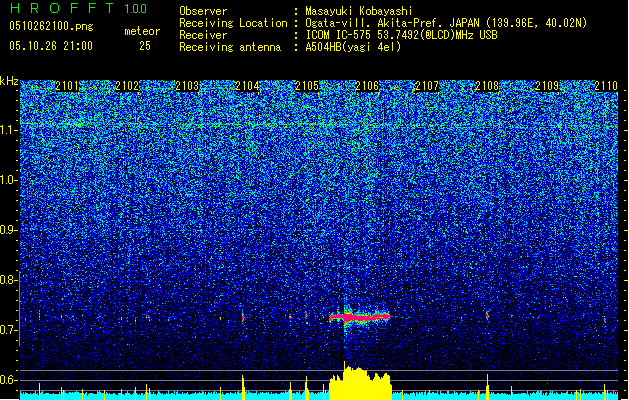This screenshot has width=629, height=400.
Task: Click the date 05.10.26 21:00
Action: (51, 46)
